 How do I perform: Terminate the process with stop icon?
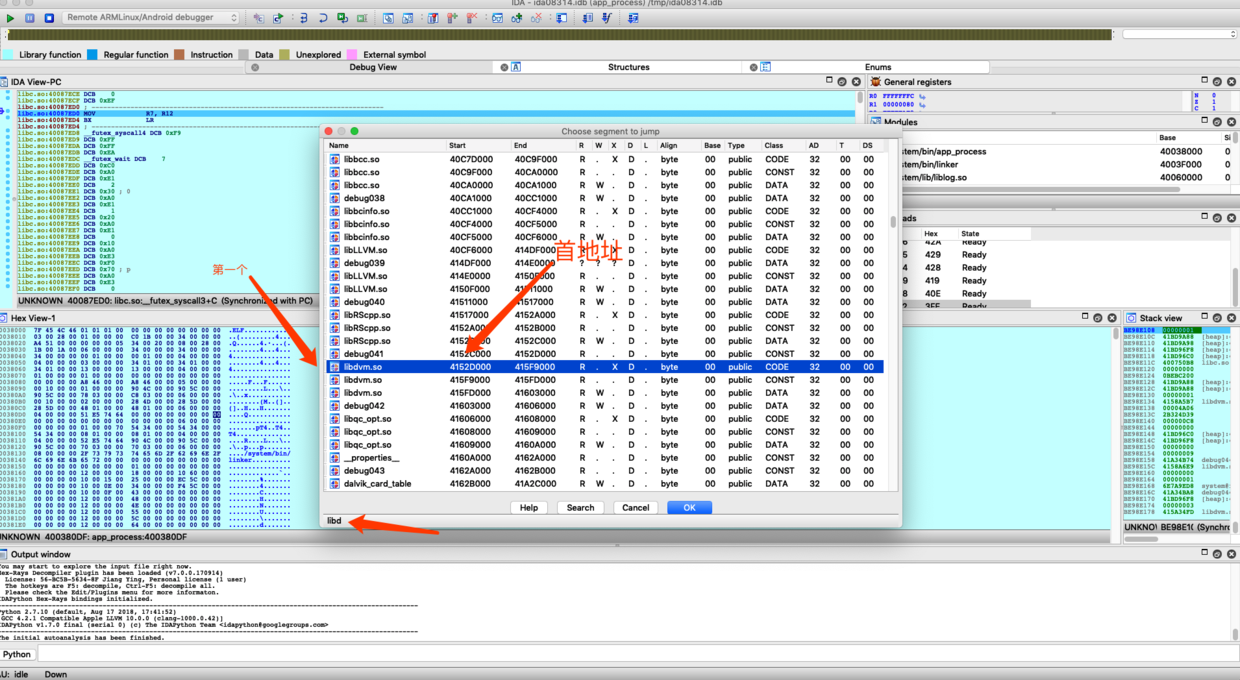(48, 18)
